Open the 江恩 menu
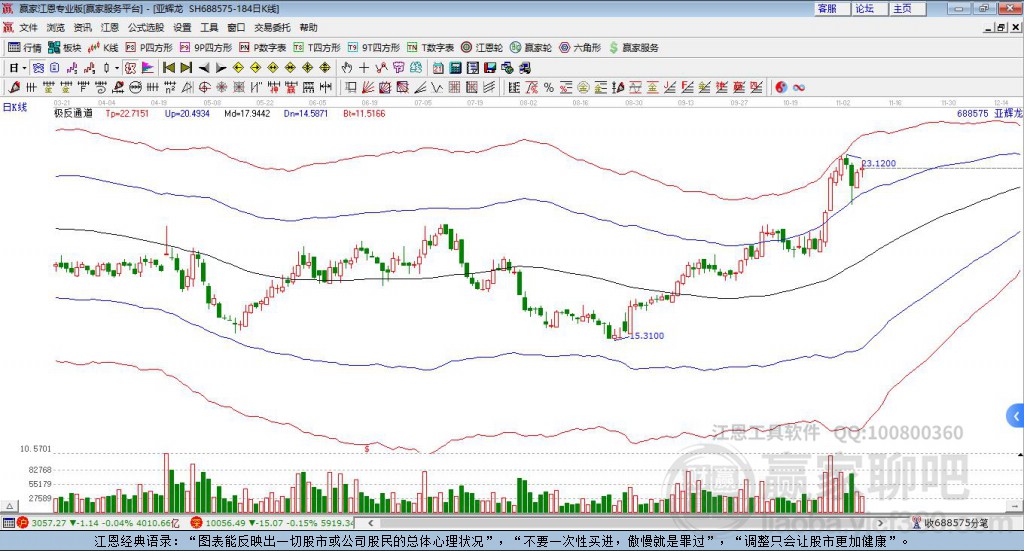The width and height of the screenshot is (1024, 551). pyautogui.click(x=110, y=27)
